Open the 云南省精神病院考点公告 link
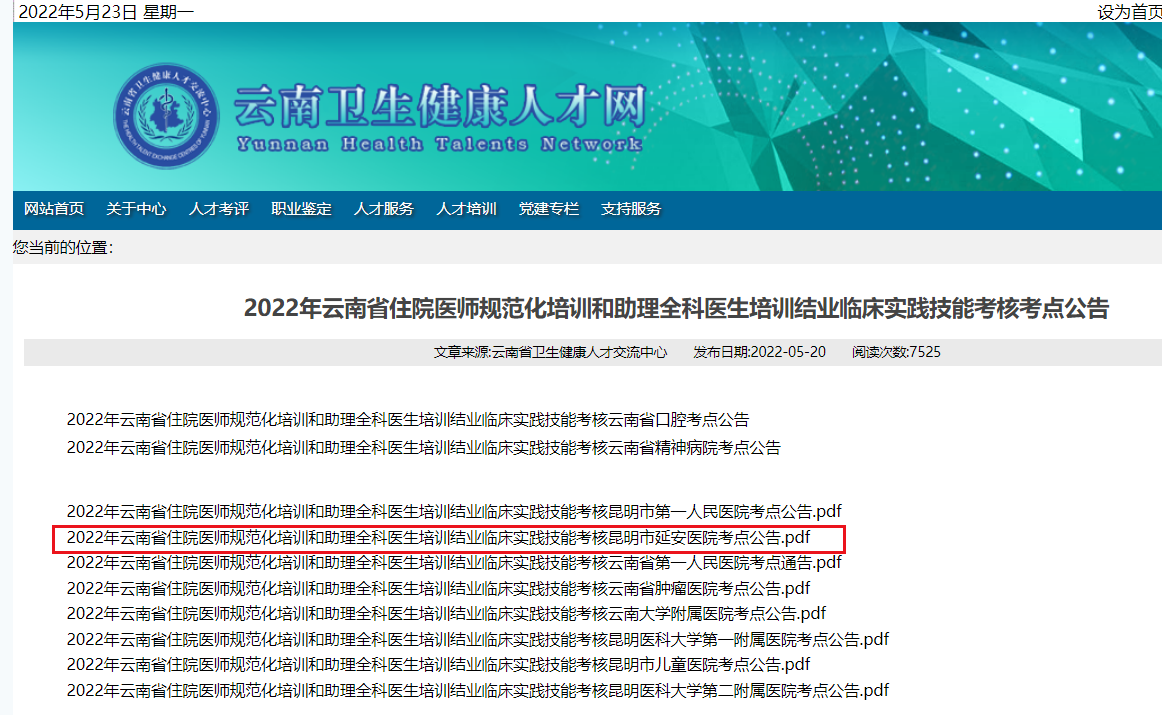The height and width of the screenshot is (715, 1162). [423, 448]
